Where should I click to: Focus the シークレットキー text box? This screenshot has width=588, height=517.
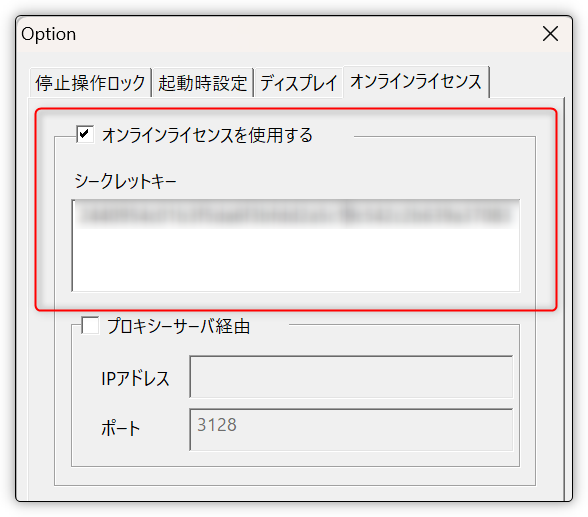[296, 246]
